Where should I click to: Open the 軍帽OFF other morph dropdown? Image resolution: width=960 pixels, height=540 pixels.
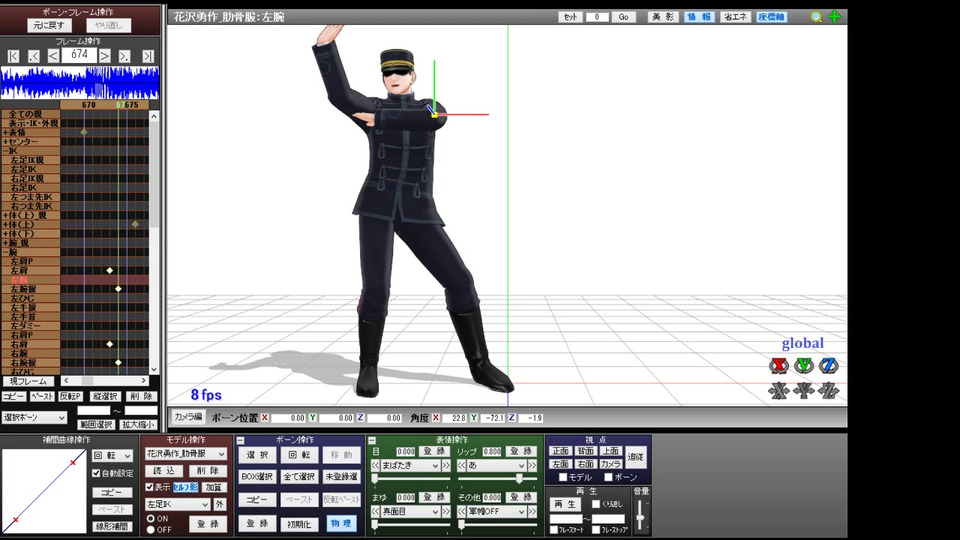click(497, 511)
